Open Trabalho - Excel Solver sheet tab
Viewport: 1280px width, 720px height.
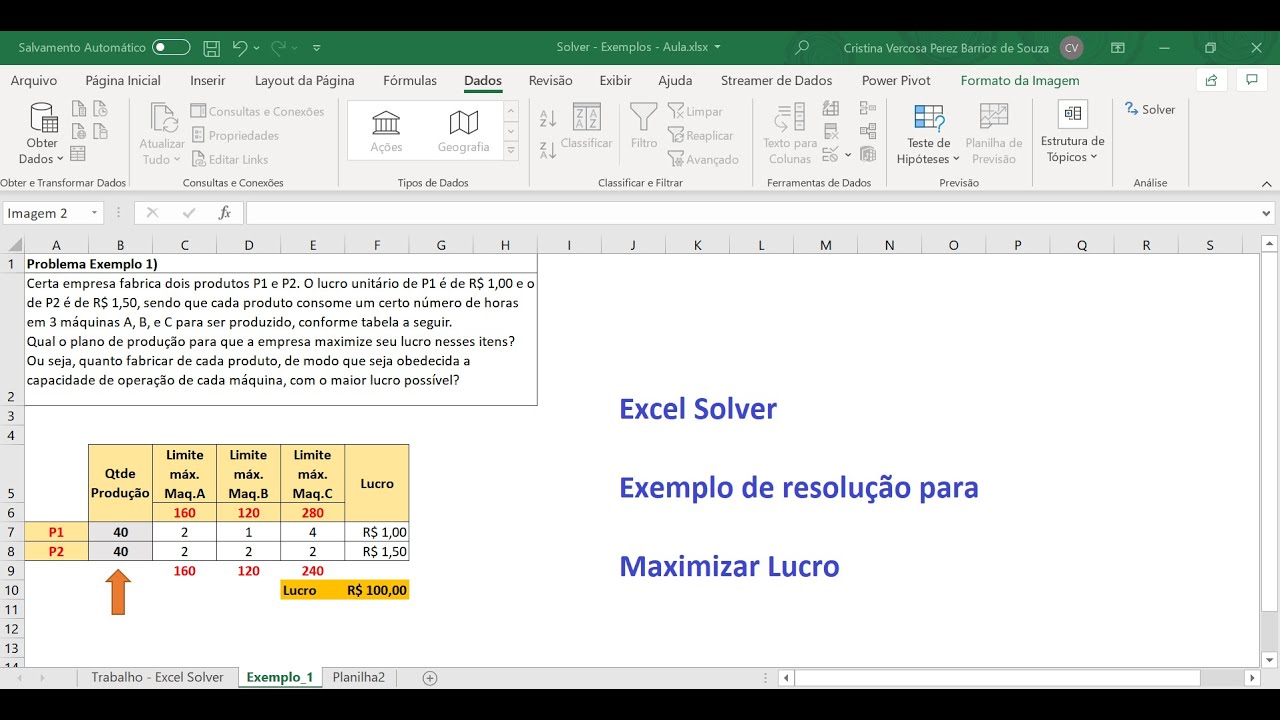(157, 677)
